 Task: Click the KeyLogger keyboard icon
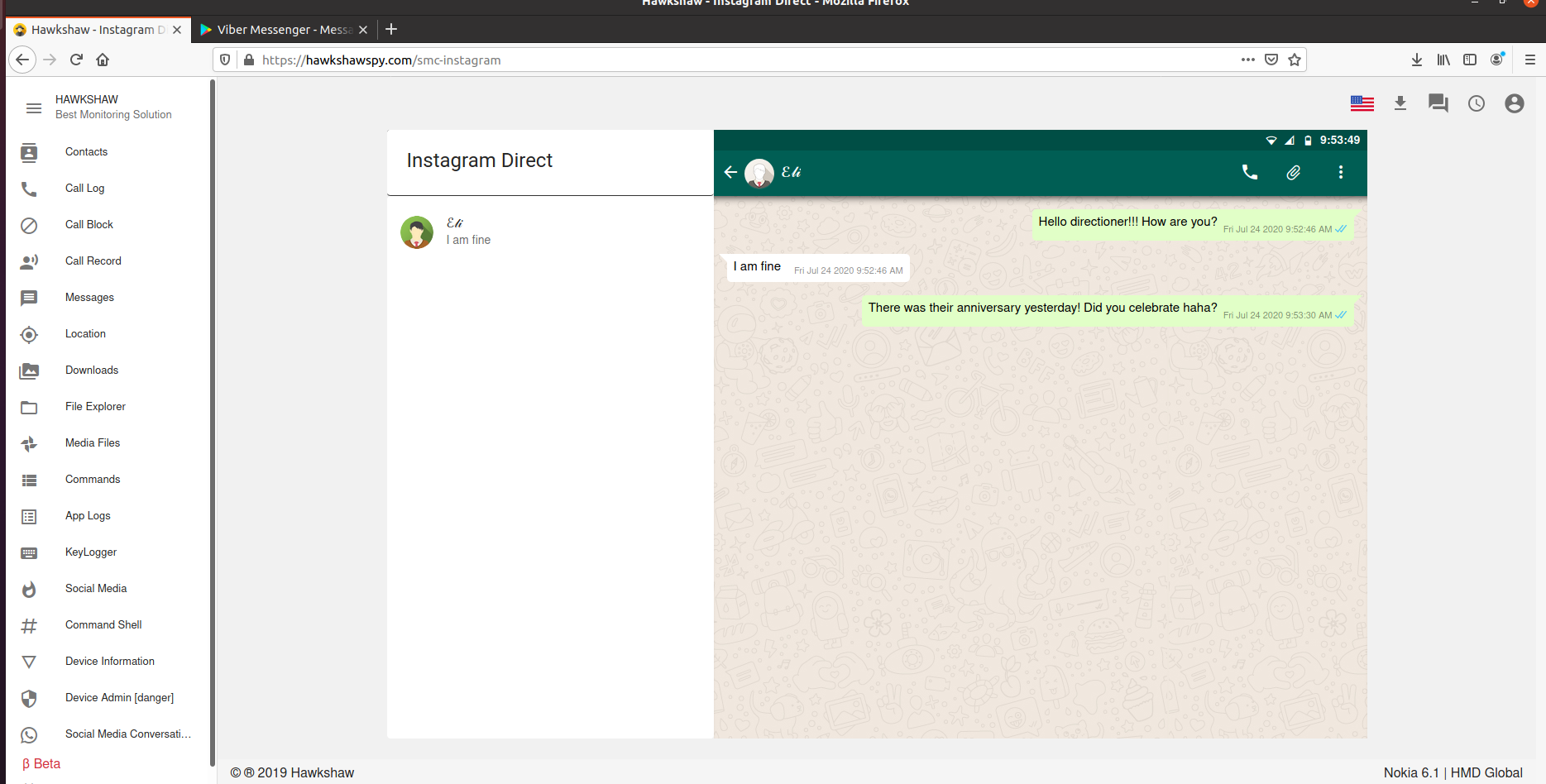29,552
